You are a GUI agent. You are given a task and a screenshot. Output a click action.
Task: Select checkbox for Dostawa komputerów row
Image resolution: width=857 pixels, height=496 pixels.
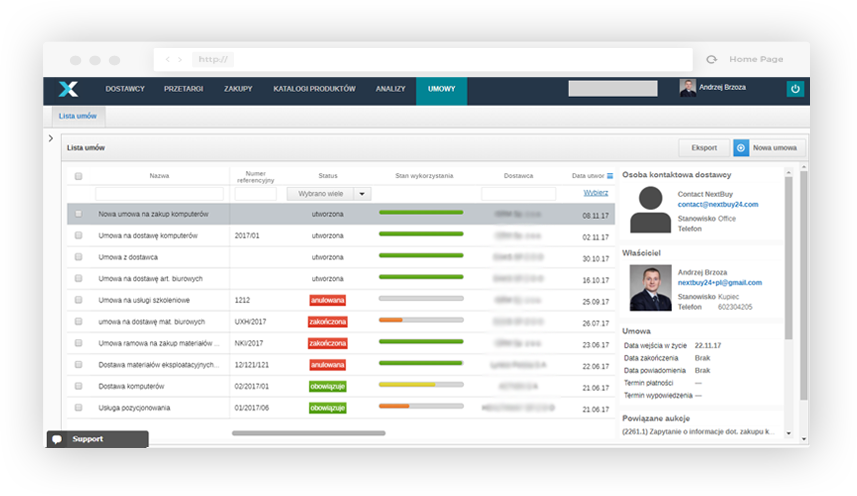click(78, 386)
